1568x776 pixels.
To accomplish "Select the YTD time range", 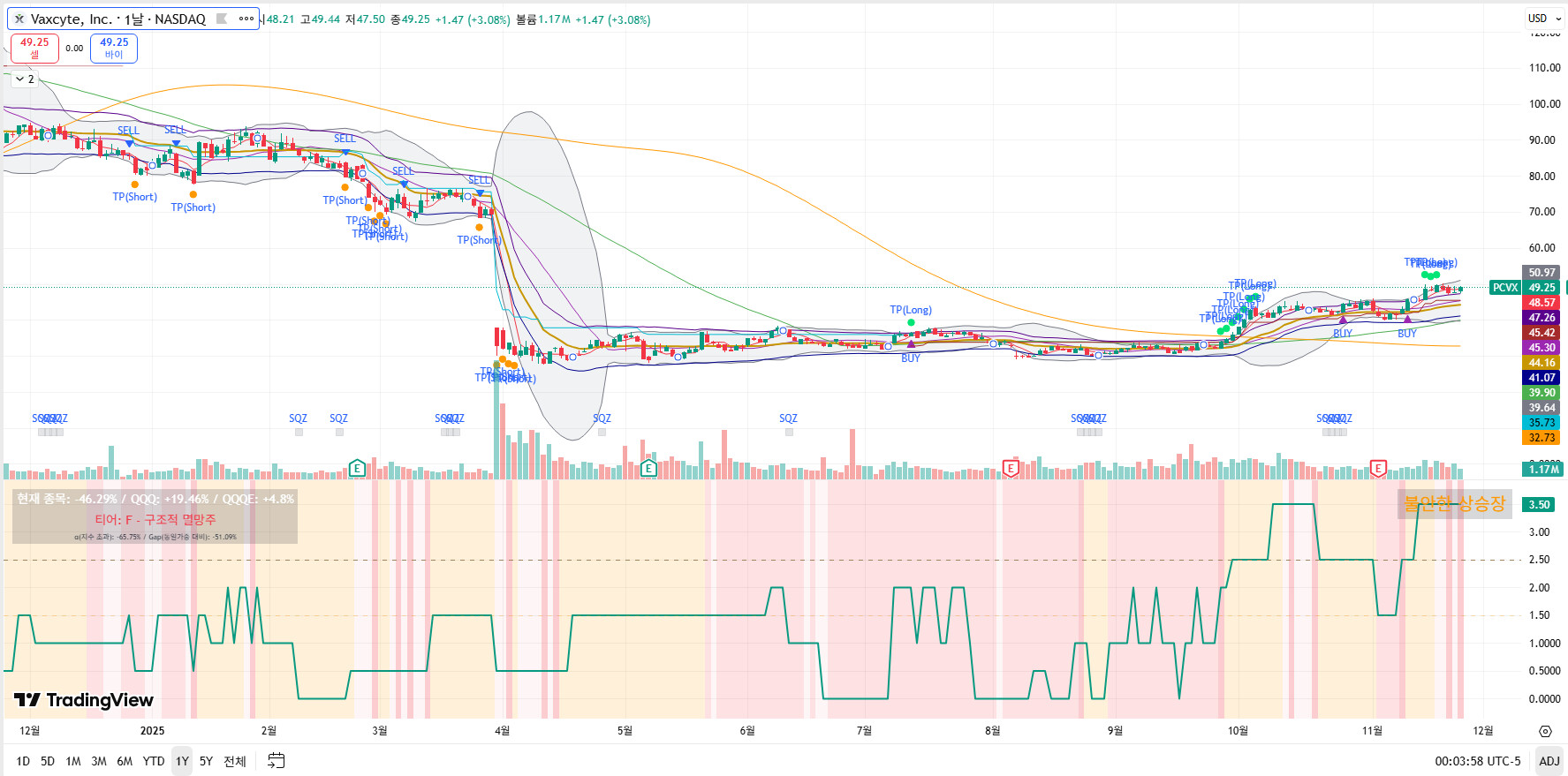I will (154, 761).
